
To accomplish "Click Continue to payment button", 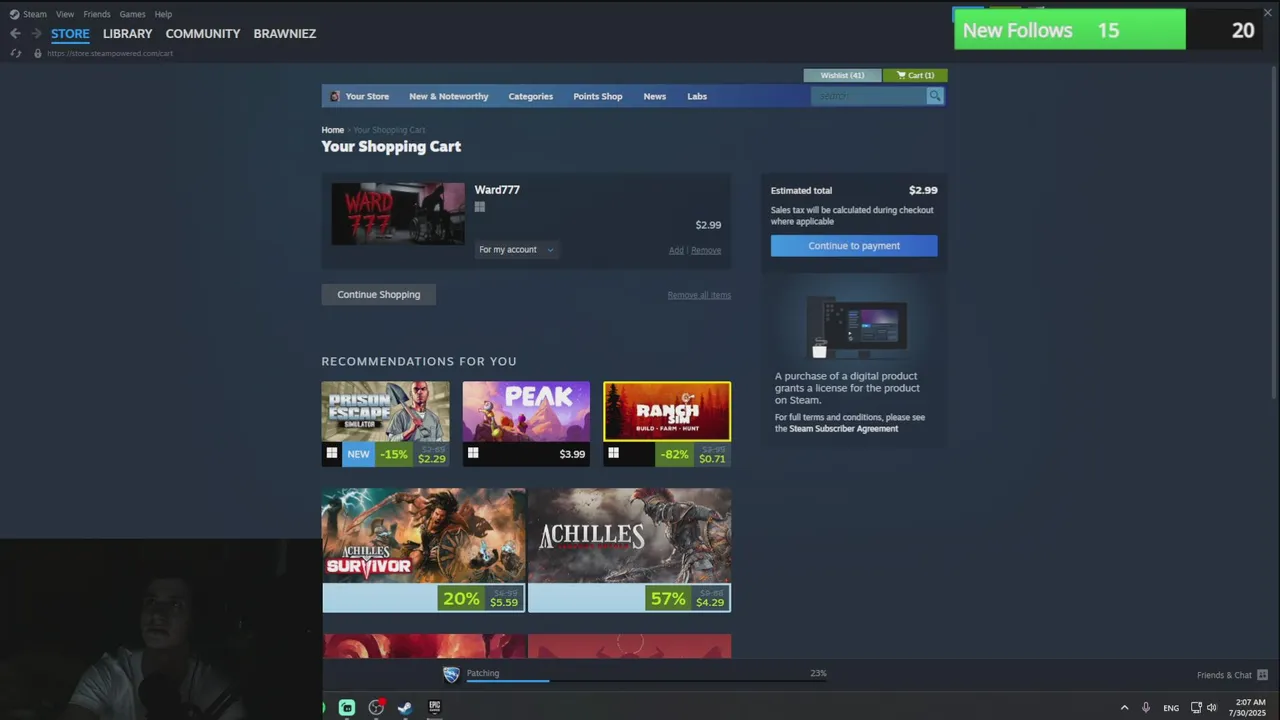I will (x=854, y=246).
